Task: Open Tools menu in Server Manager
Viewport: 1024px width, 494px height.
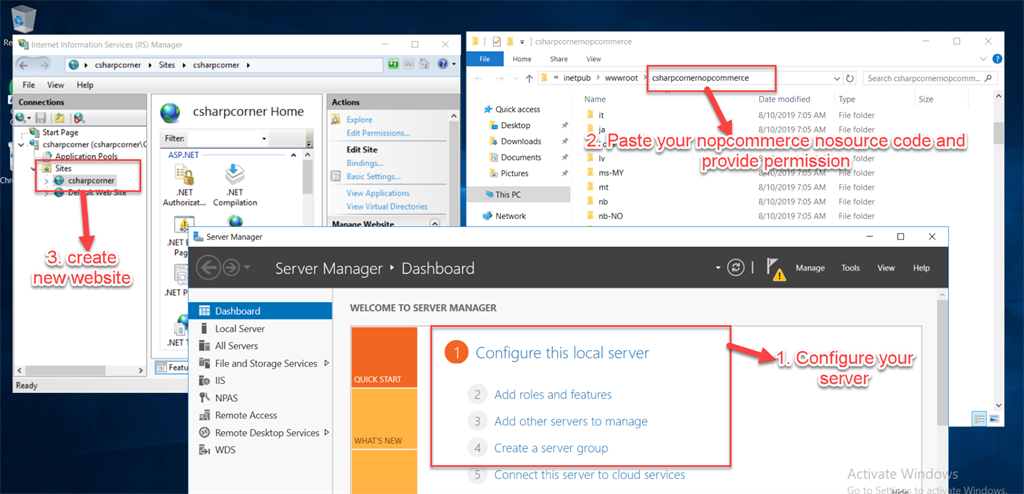Action: click(x=850, y=268)
